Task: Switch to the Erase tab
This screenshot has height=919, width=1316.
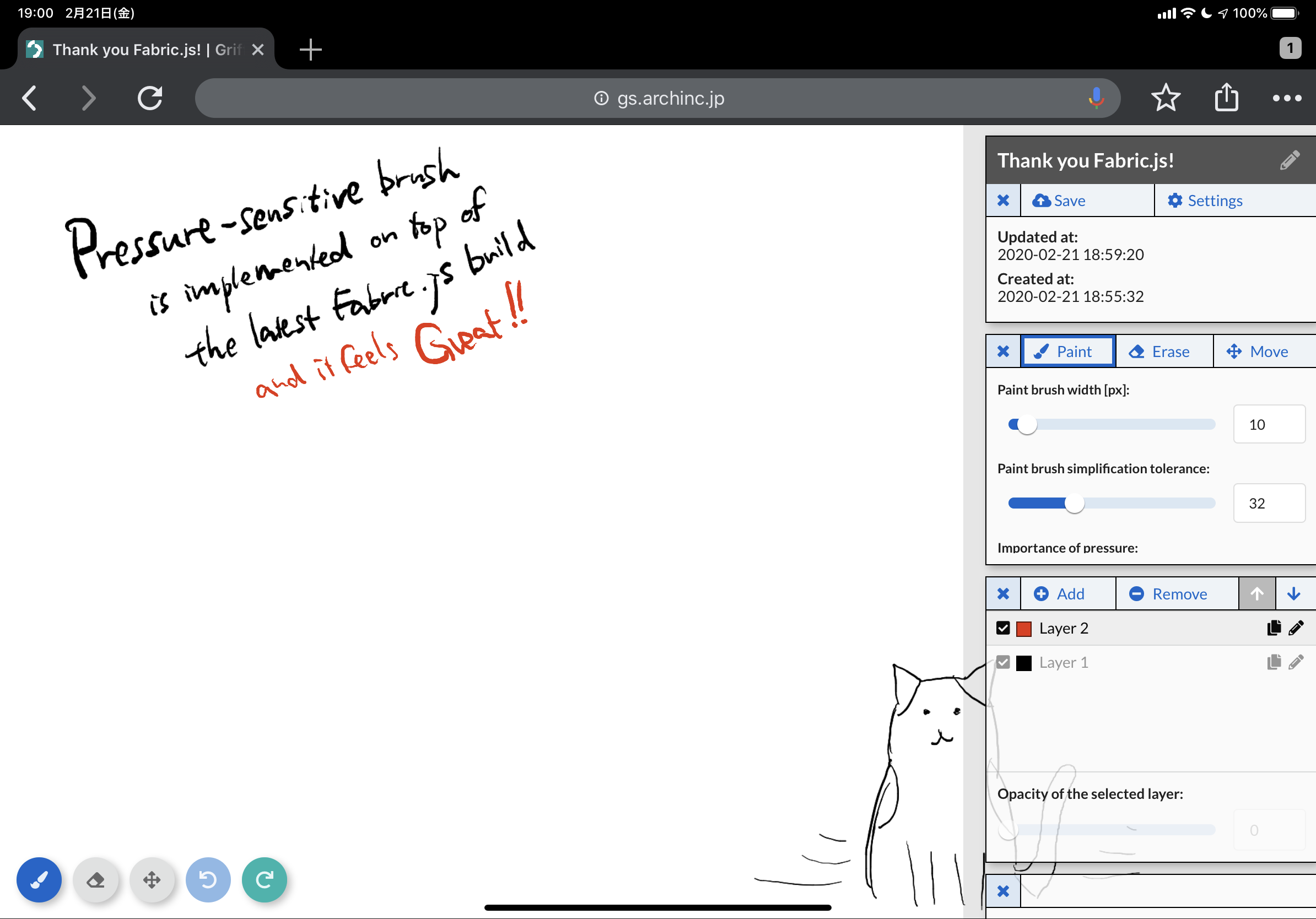Action: click(x=1164, y=351)
